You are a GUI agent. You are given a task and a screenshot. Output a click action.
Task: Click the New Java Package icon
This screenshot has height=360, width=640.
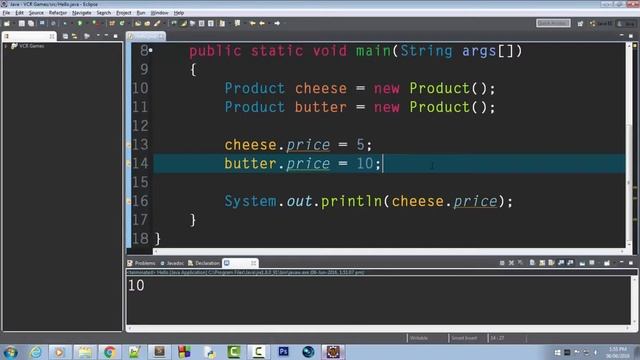(x=112, y=24)
